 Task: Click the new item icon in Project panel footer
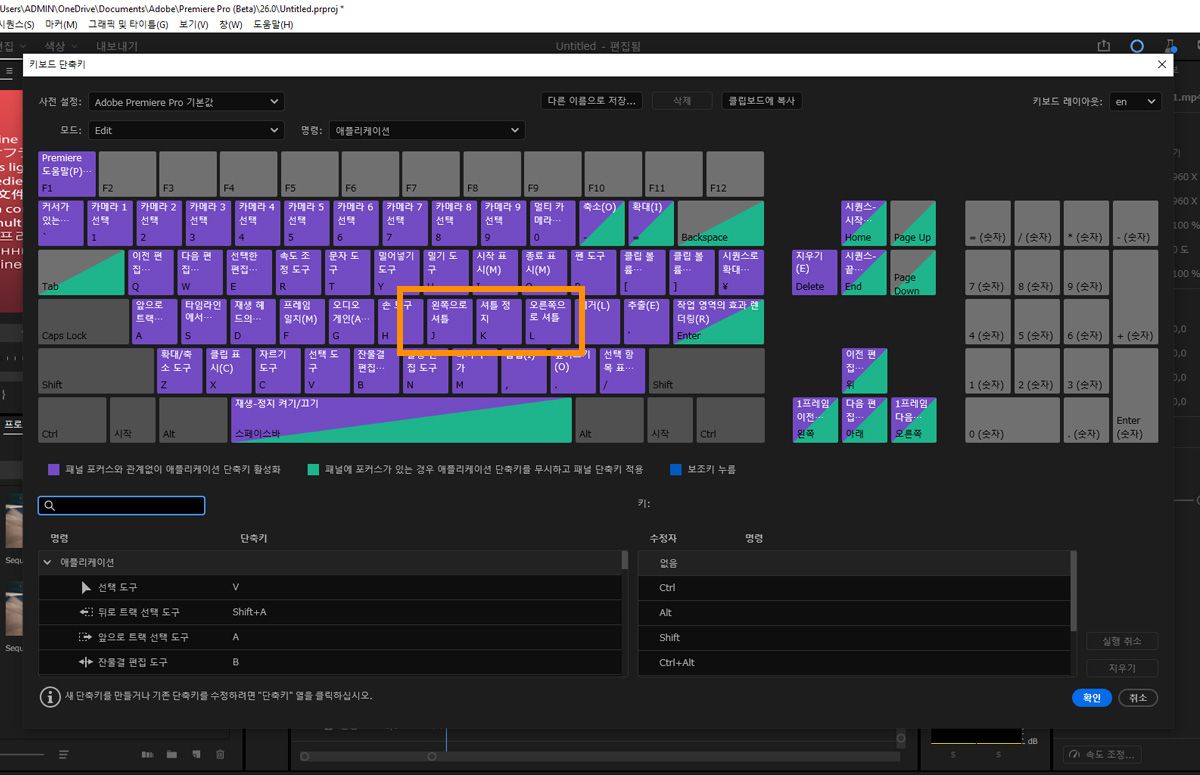click(196, 754)
